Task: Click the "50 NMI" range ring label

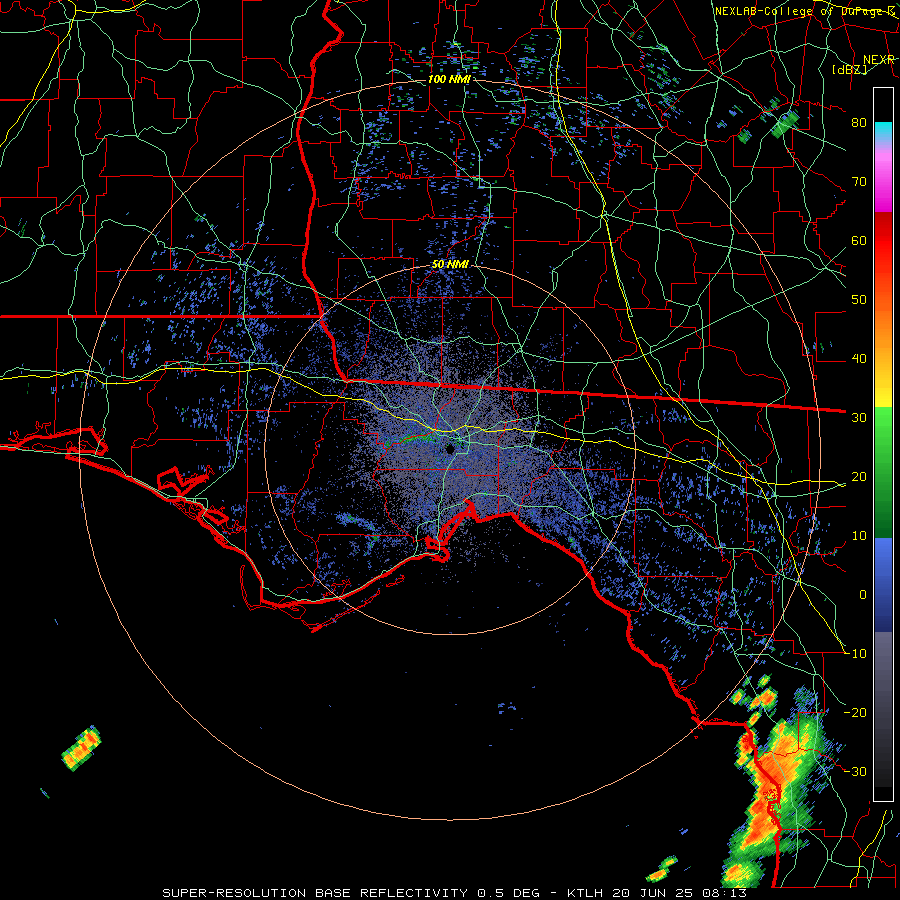Action: (x=450, y=264)
